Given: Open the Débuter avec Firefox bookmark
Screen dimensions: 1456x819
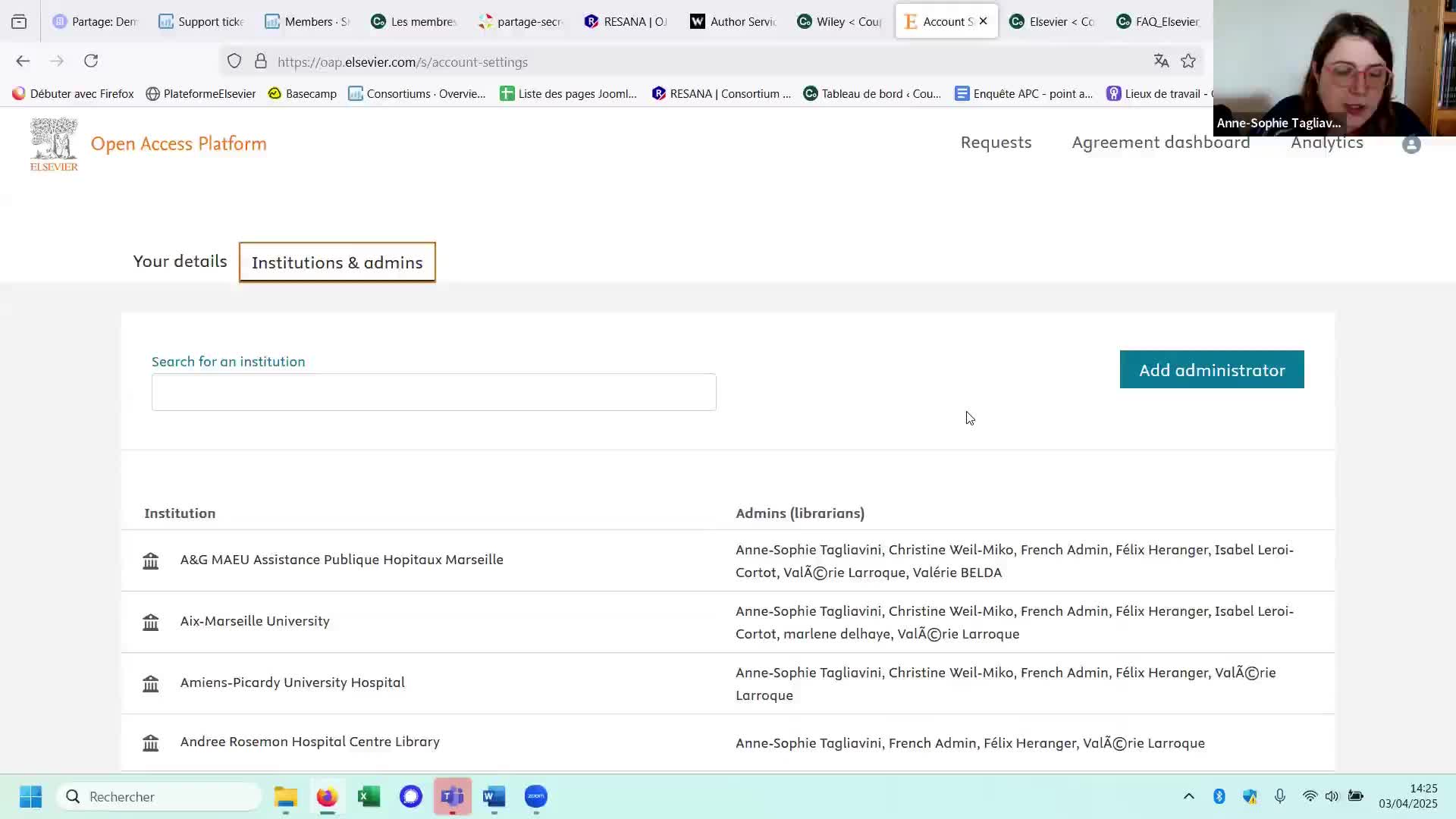Looking at the screenshot, I should click(x=73, y=94).
